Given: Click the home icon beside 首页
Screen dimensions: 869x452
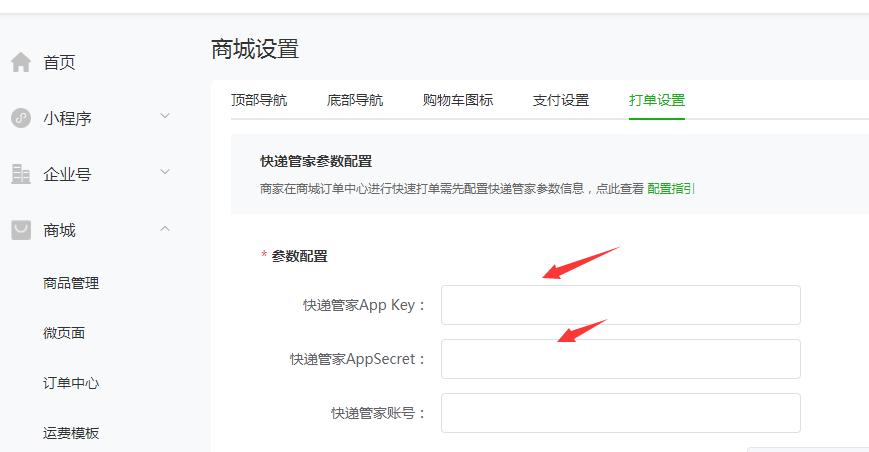Looking at the screenshot, I should [x=21, y=63].
